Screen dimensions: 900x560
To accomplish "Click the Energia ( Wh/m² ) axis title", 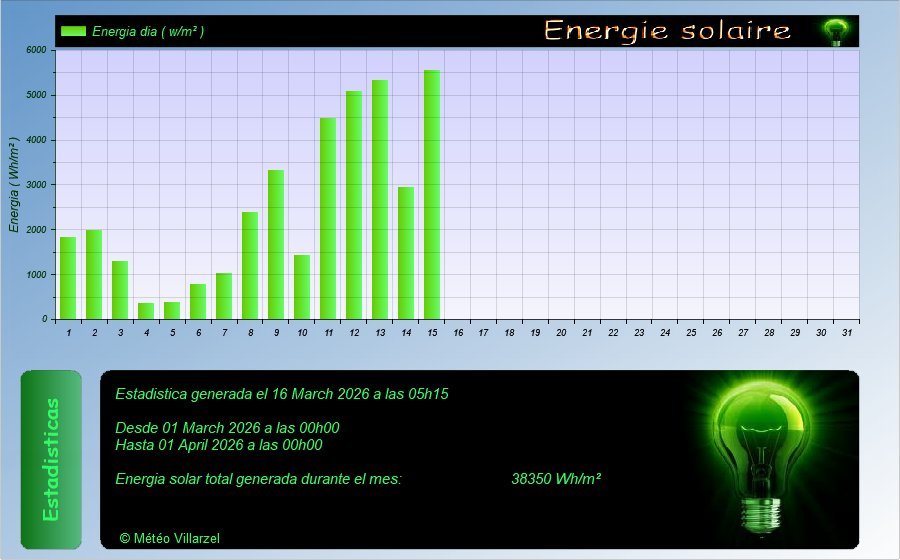I will tap(14, 185).
